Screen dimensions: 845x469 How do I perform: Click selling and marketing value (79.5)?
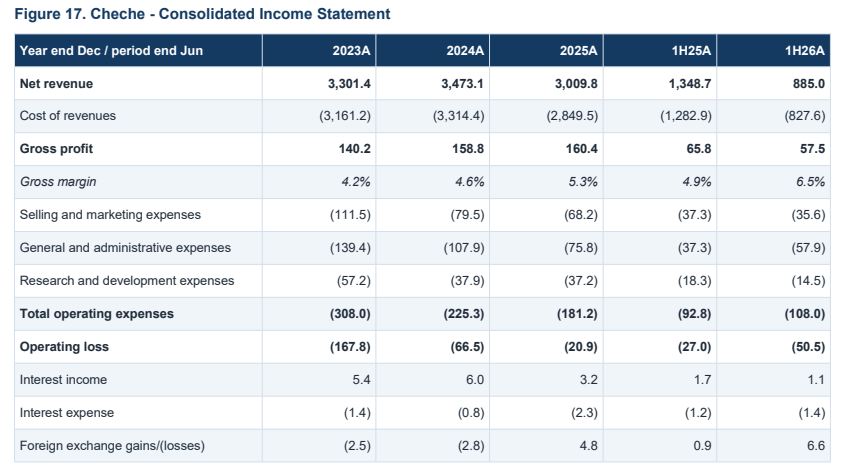tap(467, 215)
